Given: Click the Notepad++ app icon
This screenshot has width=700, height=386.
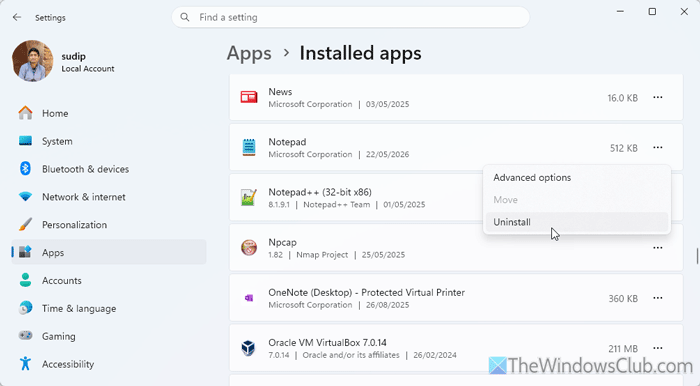Looking at the screenshot, I should coord(249,198).
